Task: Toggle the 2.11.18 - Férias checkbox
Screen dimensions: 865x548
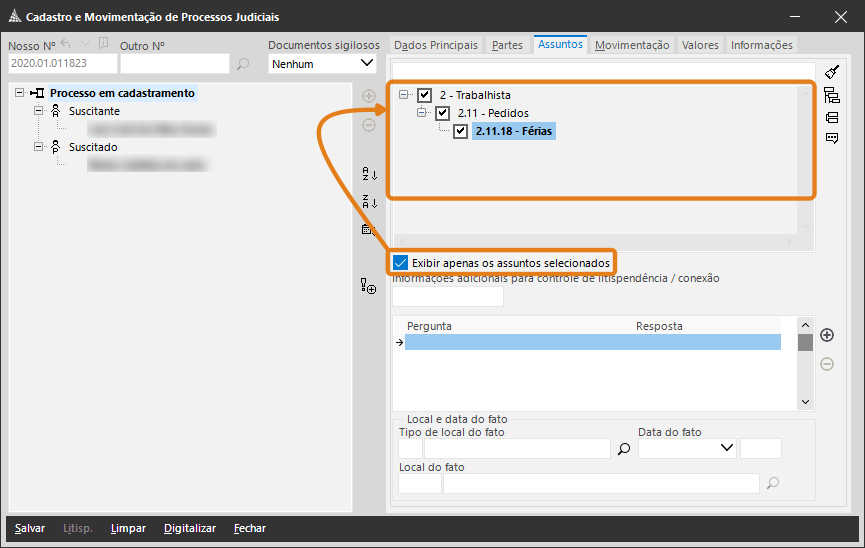Action: 461,131
